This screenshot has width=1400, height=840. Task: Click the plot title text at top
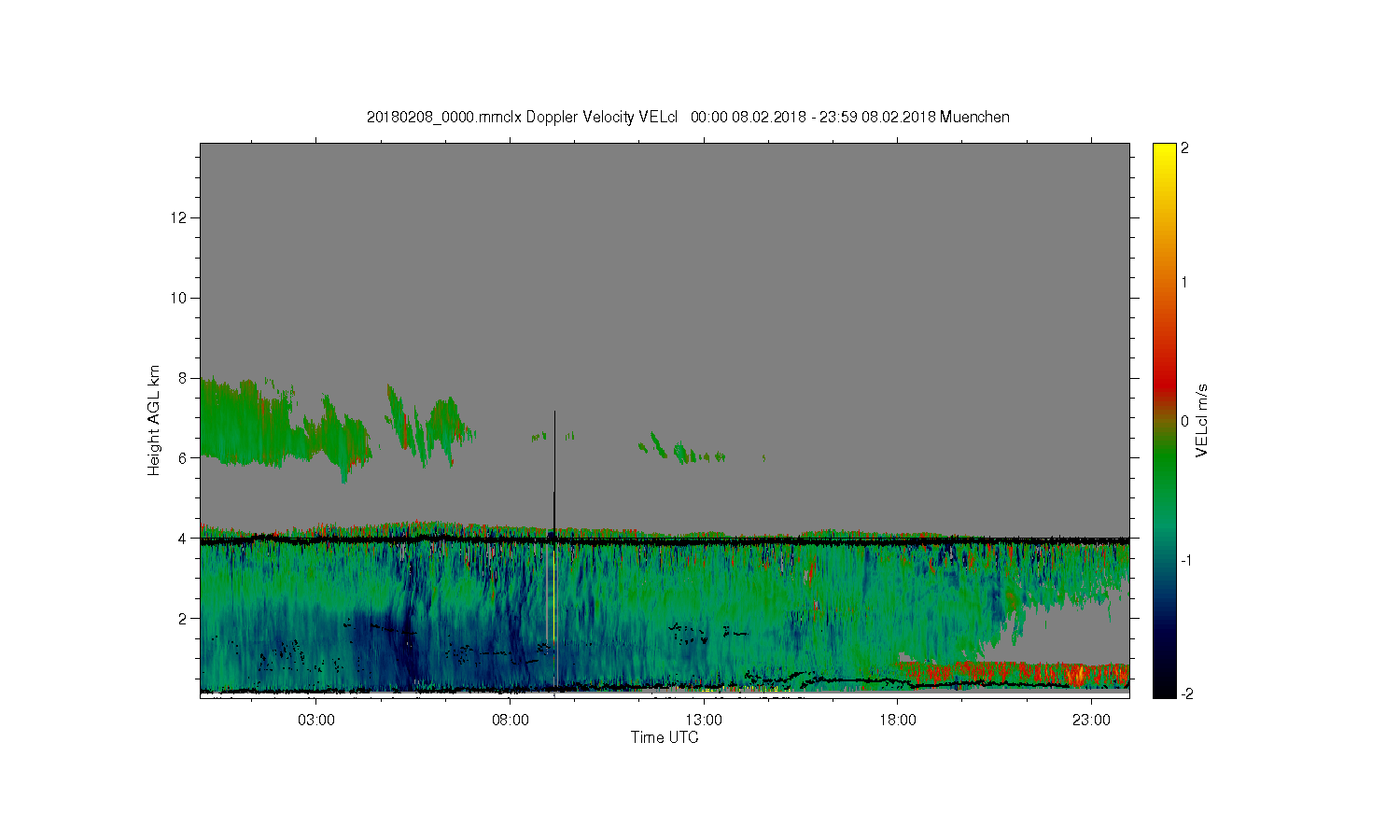tap(688, 118)
